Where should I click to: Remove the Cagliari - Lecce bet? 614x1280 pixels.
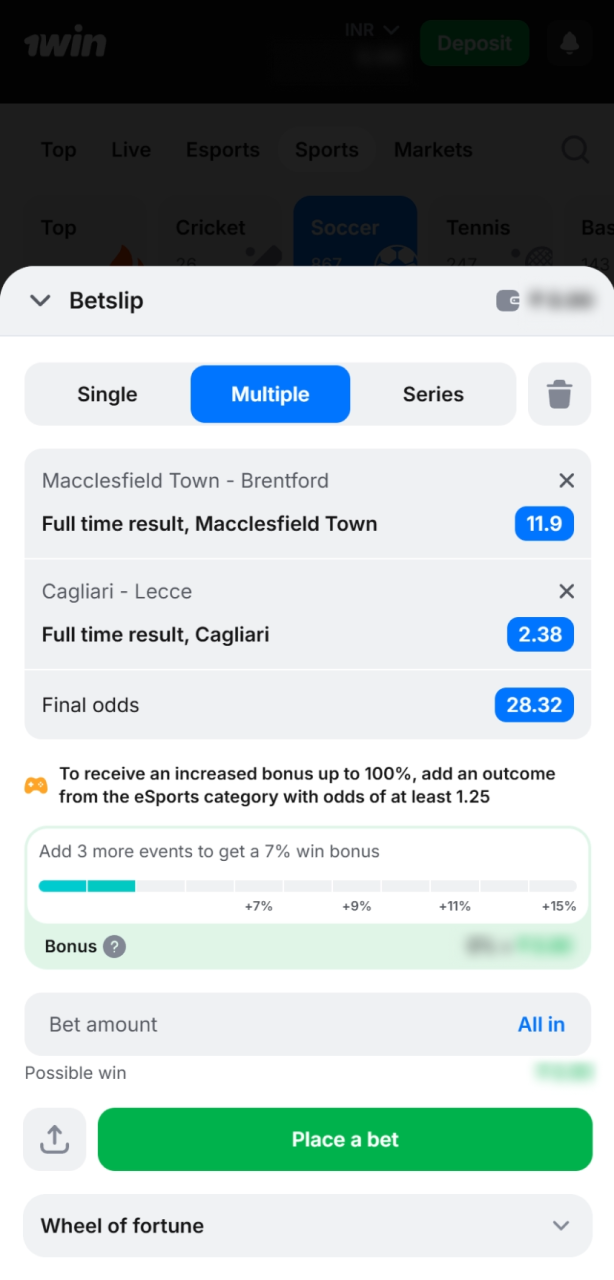(x=567, y=591)
